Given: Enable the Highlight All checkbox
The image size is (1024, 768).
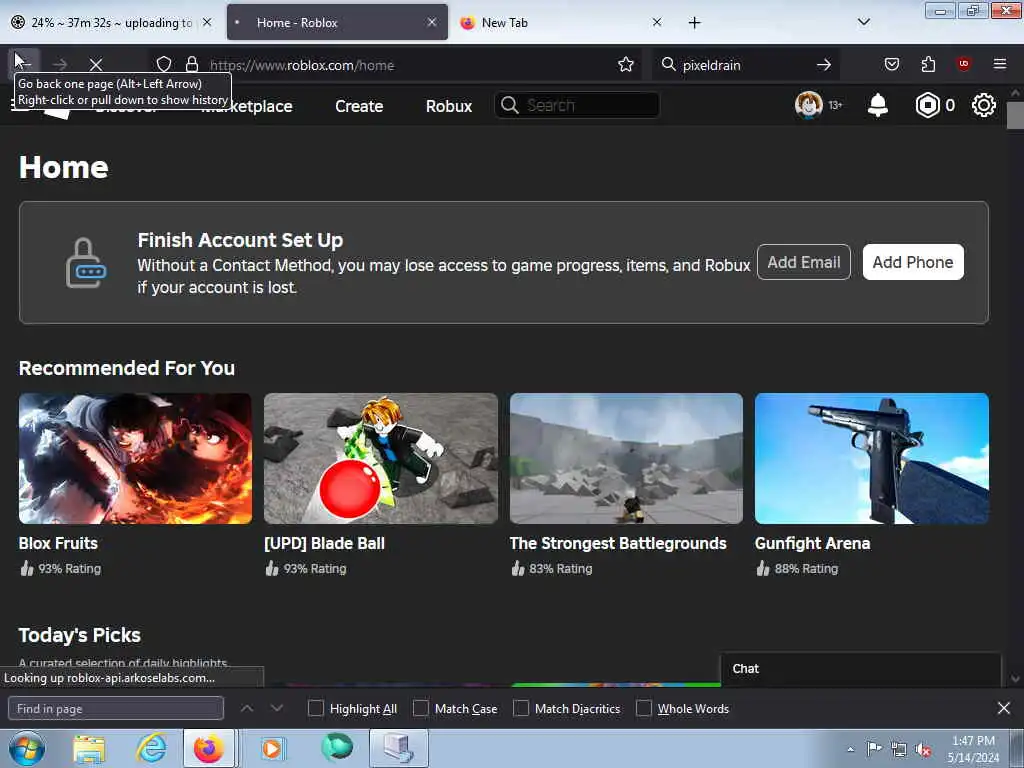Looking at the screenshot, I should [315, 708].
